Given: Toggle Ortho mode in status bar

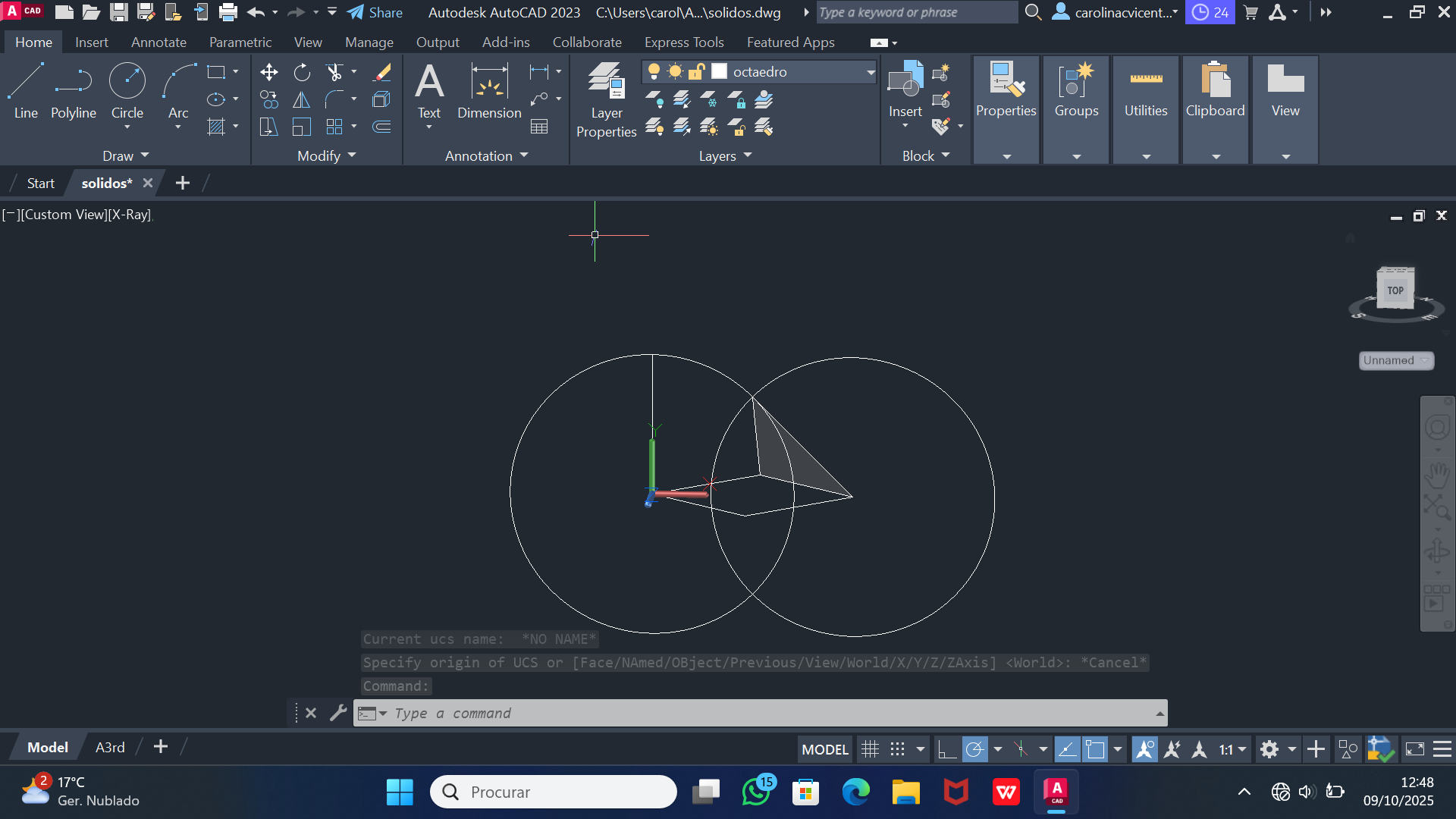Looking at the screenshot, I should coord(946,750).
